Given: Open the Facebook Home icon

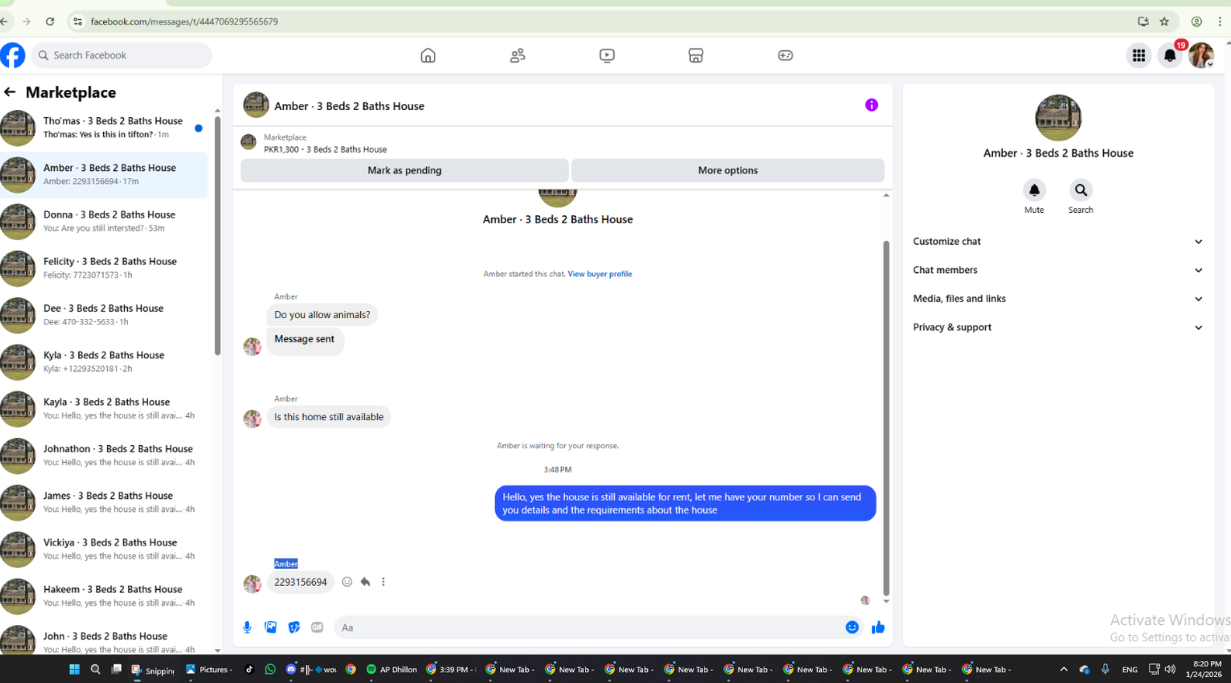Looking at the screenshot, I should click(428, 56).
